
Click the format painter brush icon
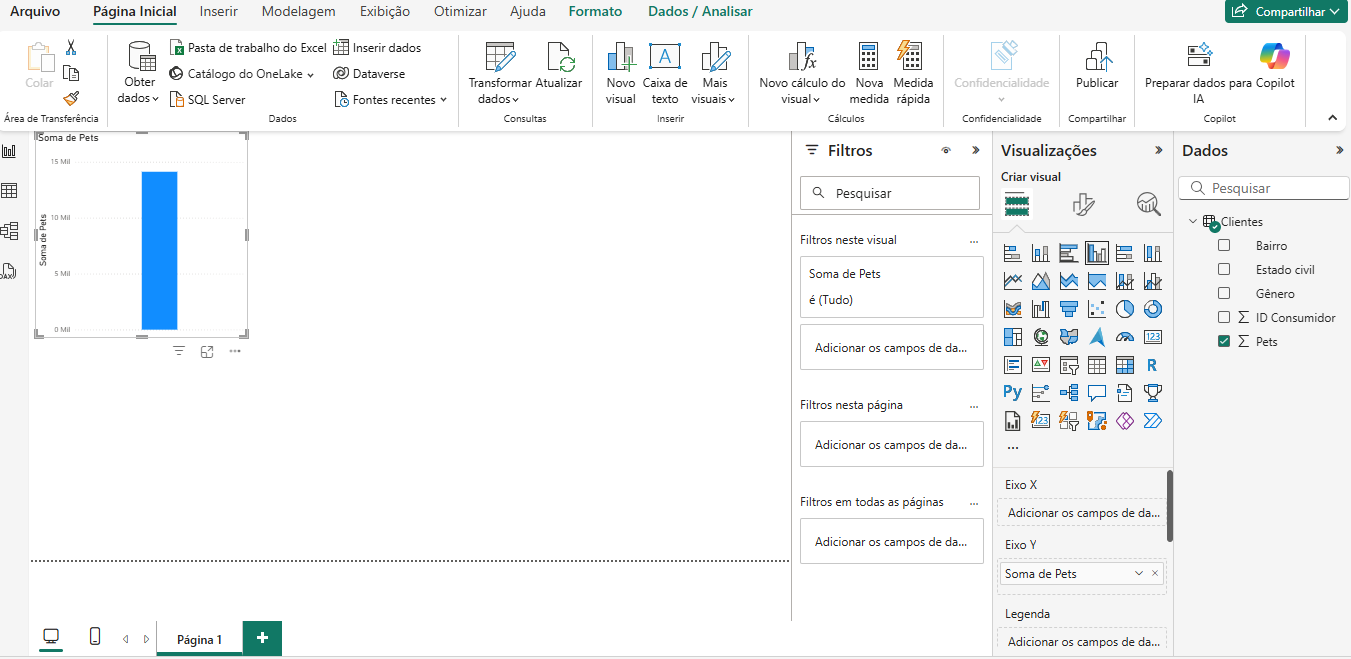pyautogui.click(x=71, y=99)
